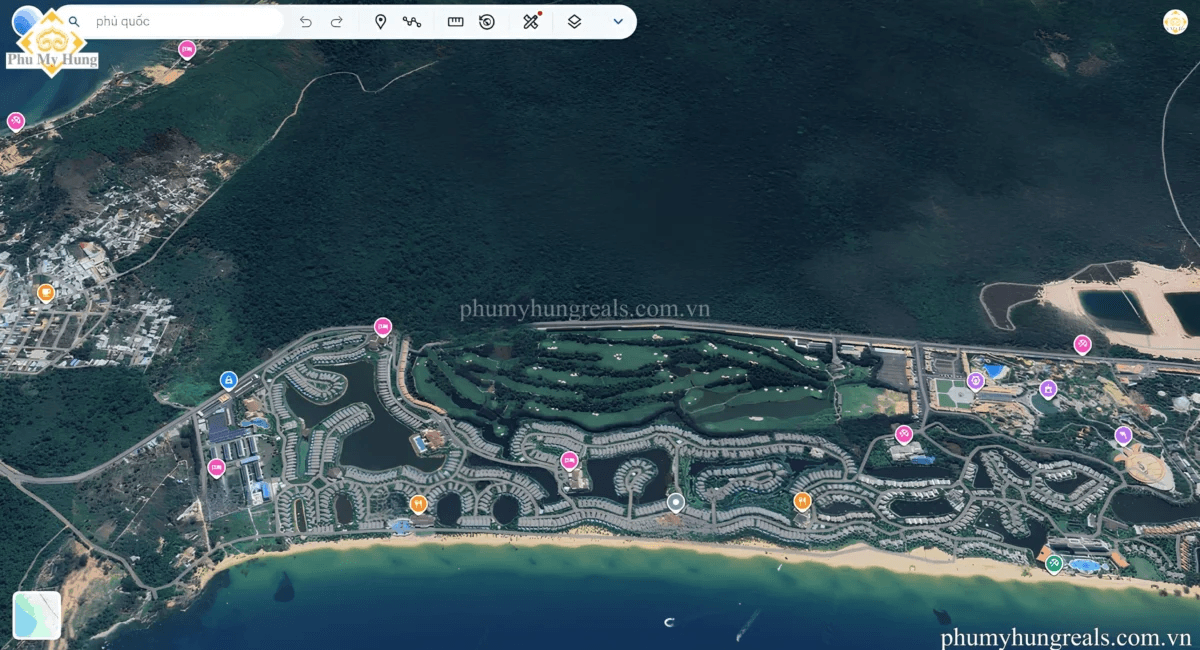Redo the last action
Viewport: 1200px width, 650px height.
pyautogui.click(x=337, y=21)
